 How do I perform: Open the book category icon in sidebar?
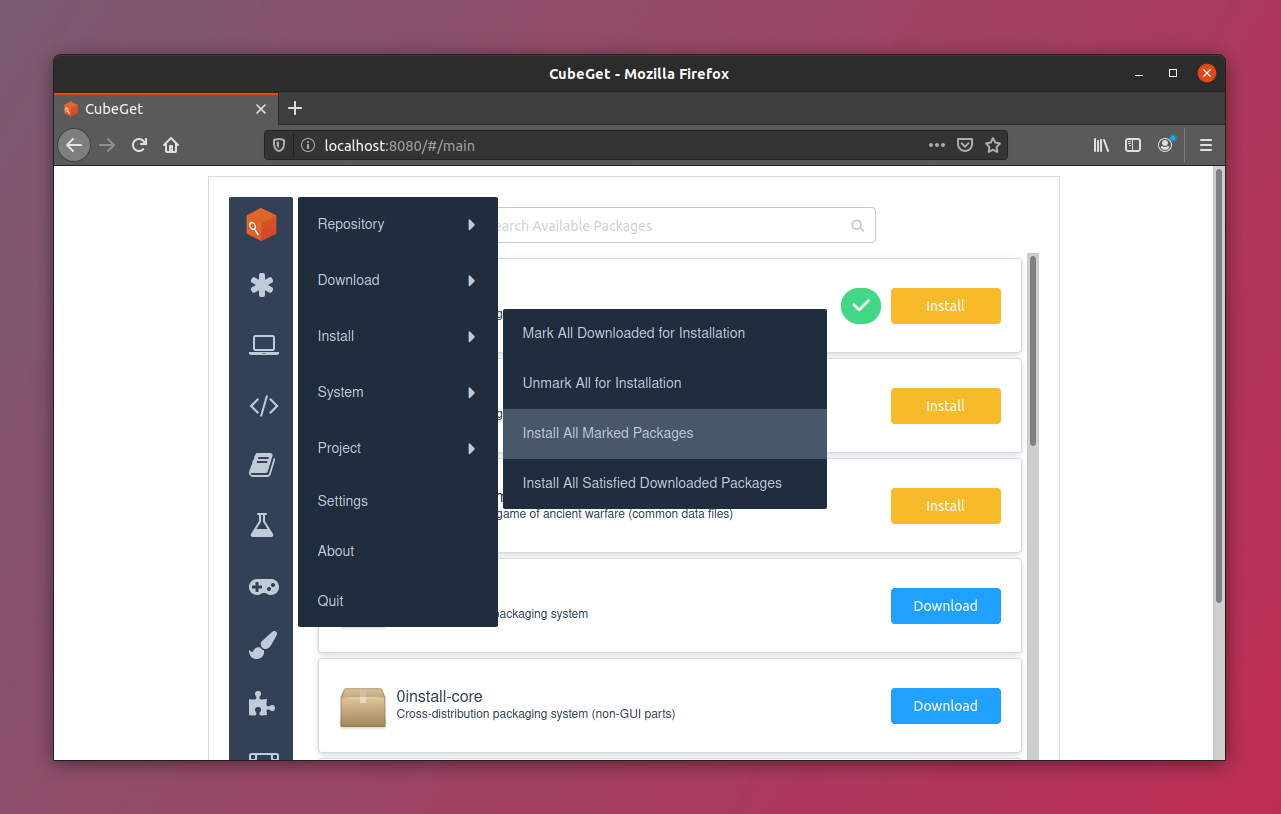click(x=262, y=465)
